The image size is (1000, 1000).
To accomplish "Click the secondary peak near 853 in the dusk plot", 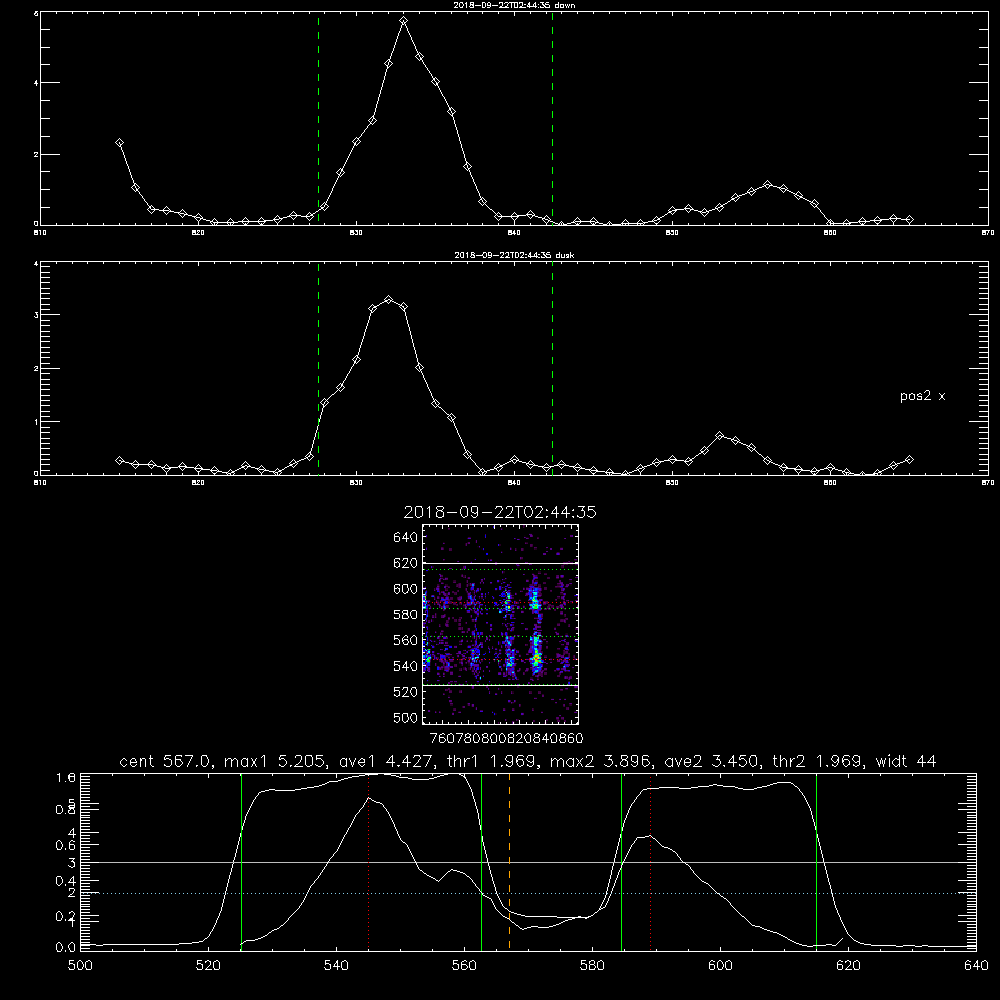I will pyautogui.click(x=720, y=436).
